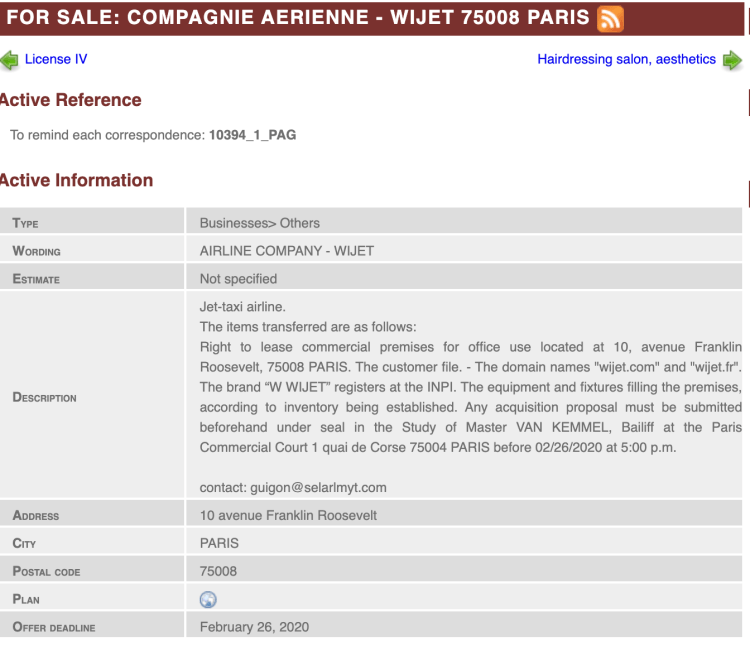Click the February 26, 2020 deadline value
Screen dimensions: 750x646
[254, 627]
